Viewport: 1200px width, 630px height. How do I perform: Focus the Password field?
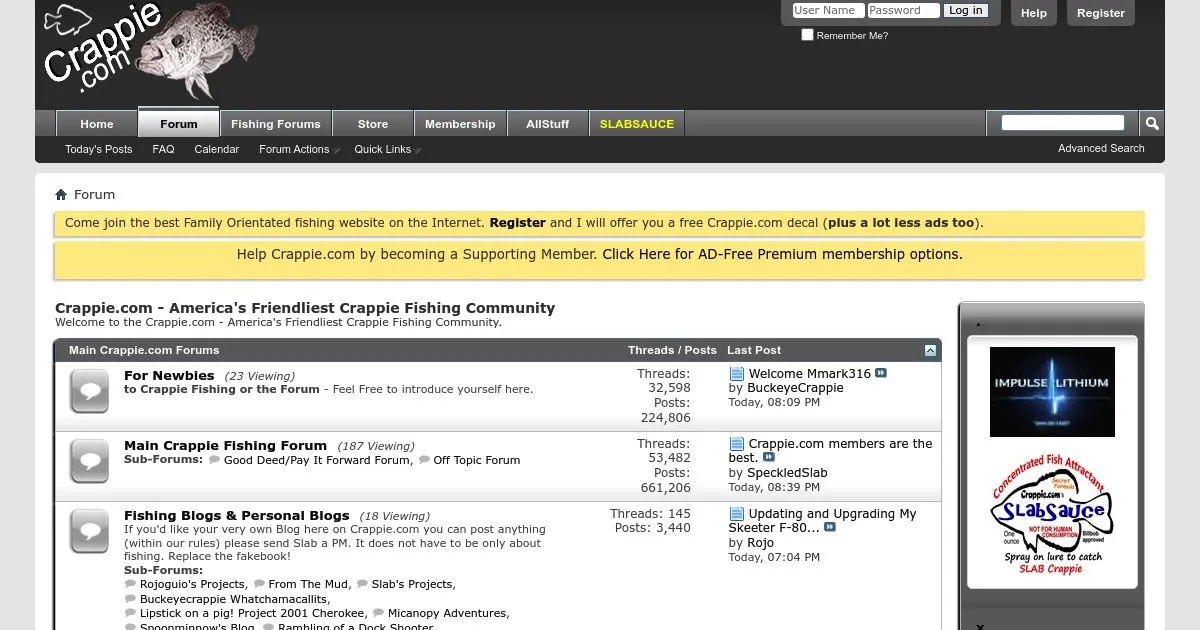click(903, 10)
